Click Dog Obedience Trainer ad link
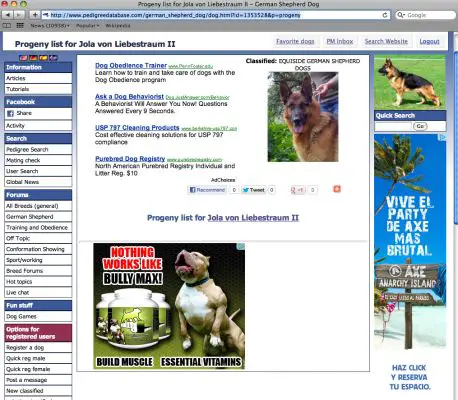This screenshot has height=400, width=458. pos(131,66)
